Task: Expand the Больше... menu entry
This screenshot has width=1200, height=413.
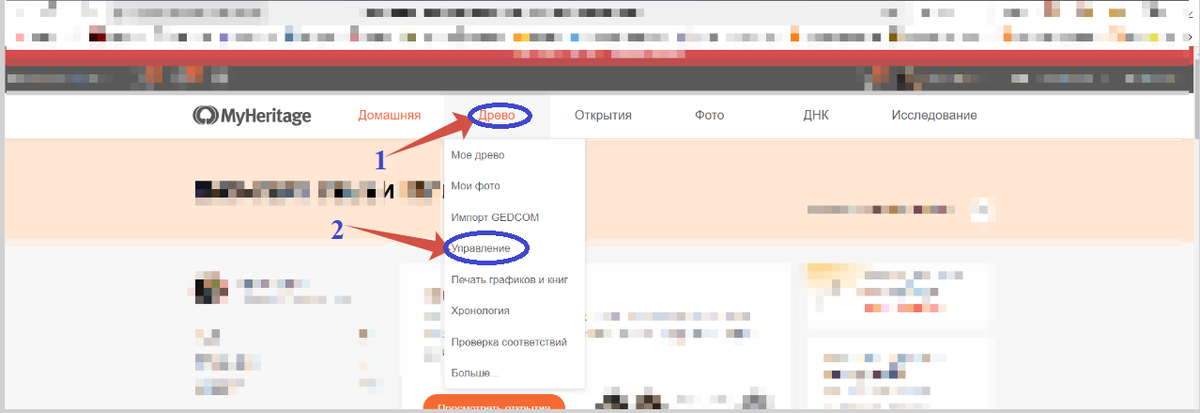Action: pyautogui.click(x=474, y=373)
